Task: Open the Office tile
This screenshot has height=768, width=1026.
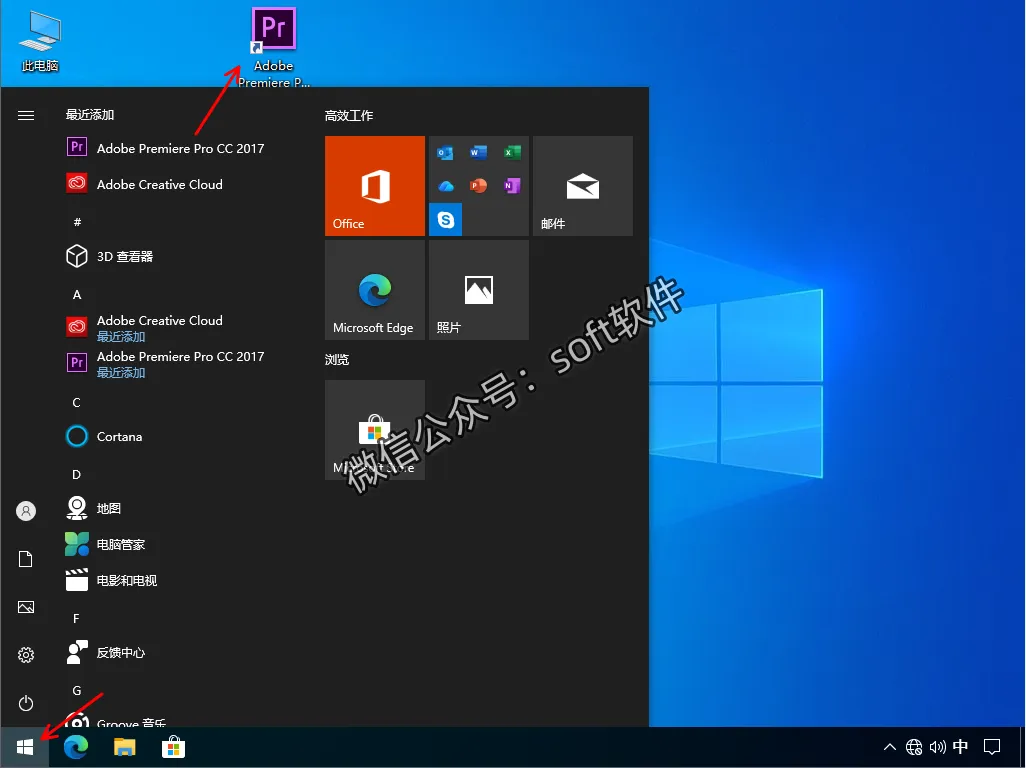Action: 375,186
